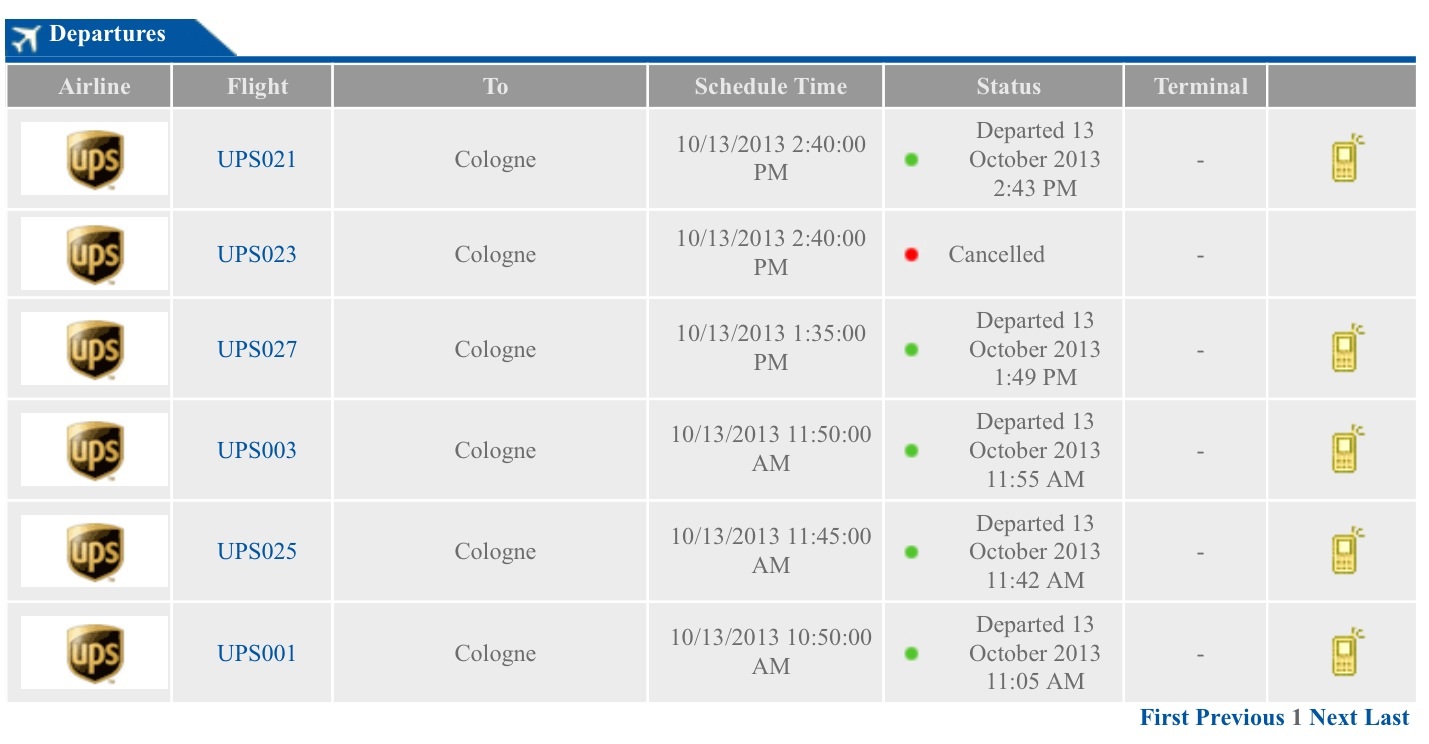Viewport: 1429px width, 744px height.
Task: Open flight UPS003 link
Action: point(257,450)
